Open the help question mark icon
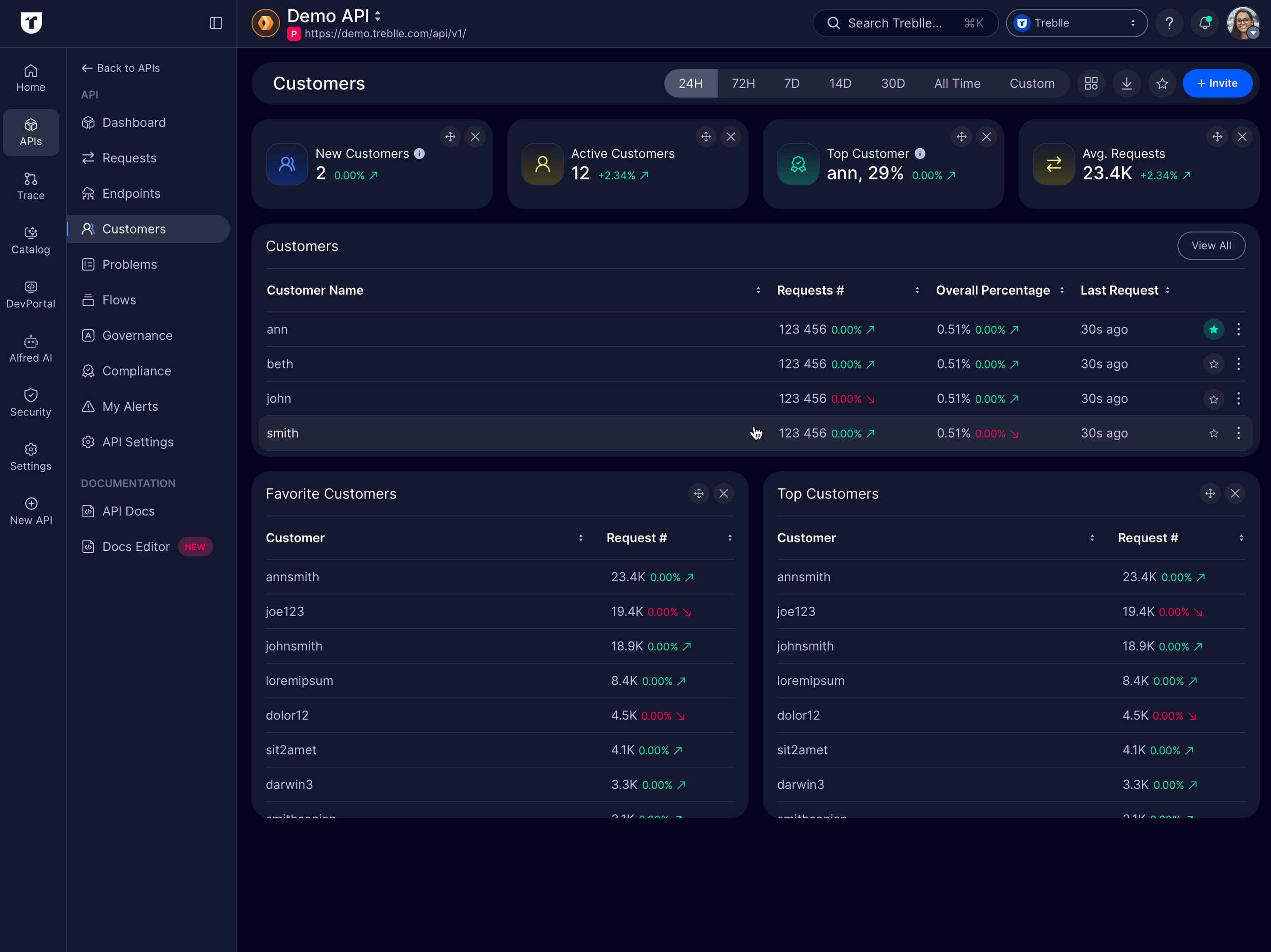 click(x=1169, y=23)
